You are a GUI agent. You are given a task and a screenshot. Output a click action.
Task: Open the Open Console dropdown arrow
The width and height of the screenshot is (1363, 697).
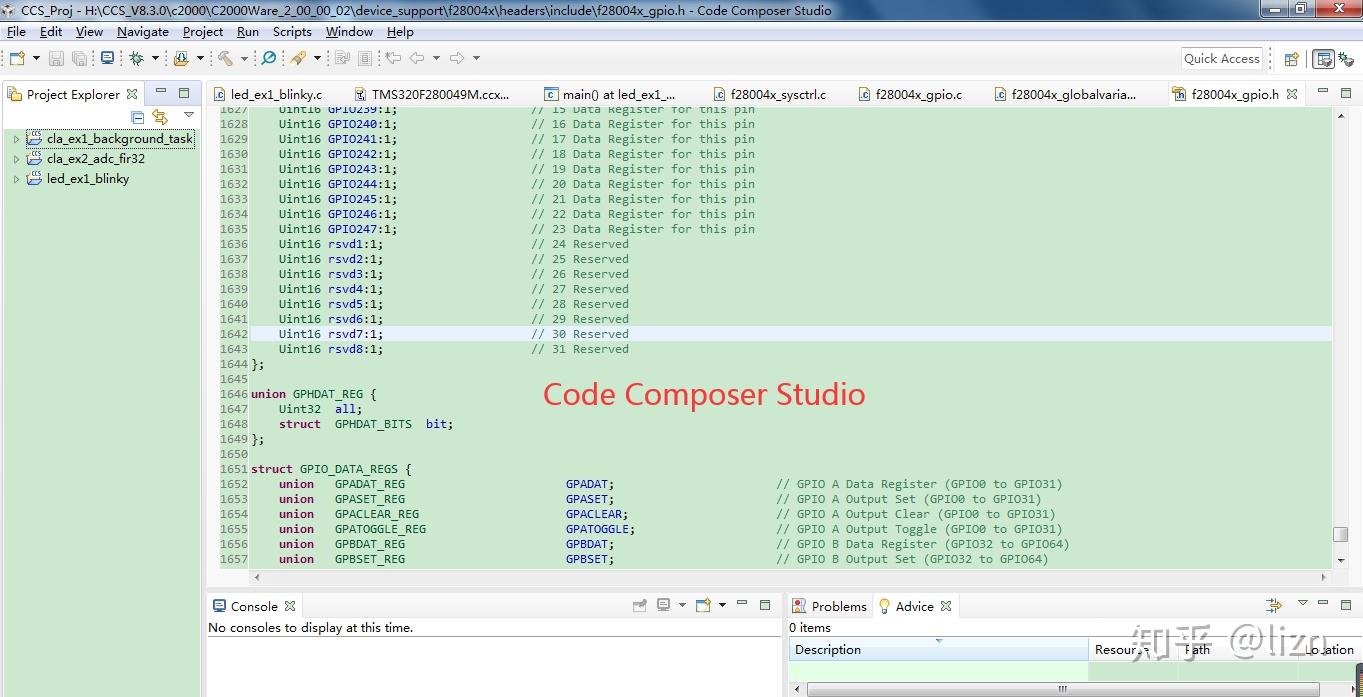pos(722,606)
